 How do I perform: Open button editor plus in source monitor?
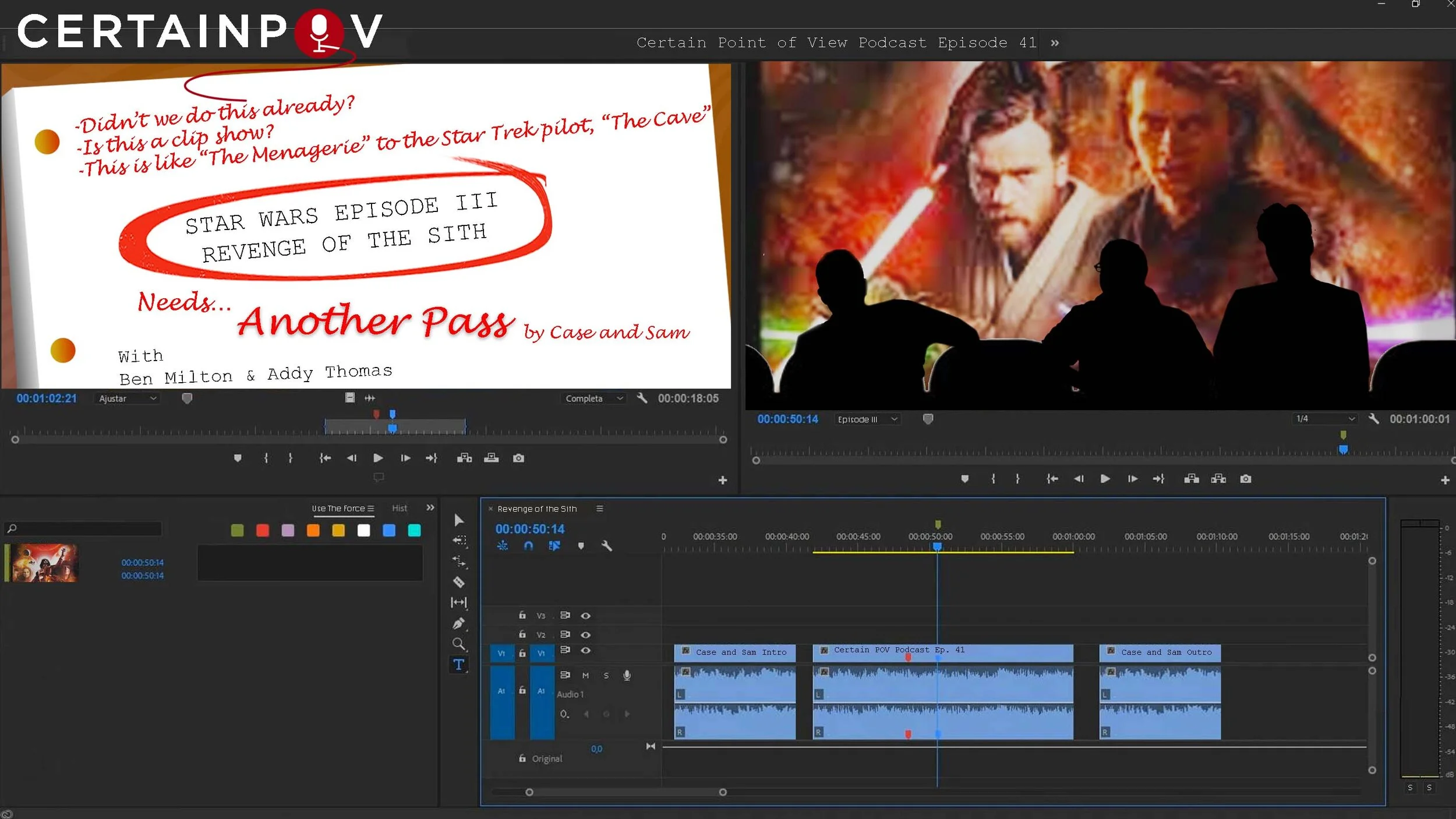(723, 481)
